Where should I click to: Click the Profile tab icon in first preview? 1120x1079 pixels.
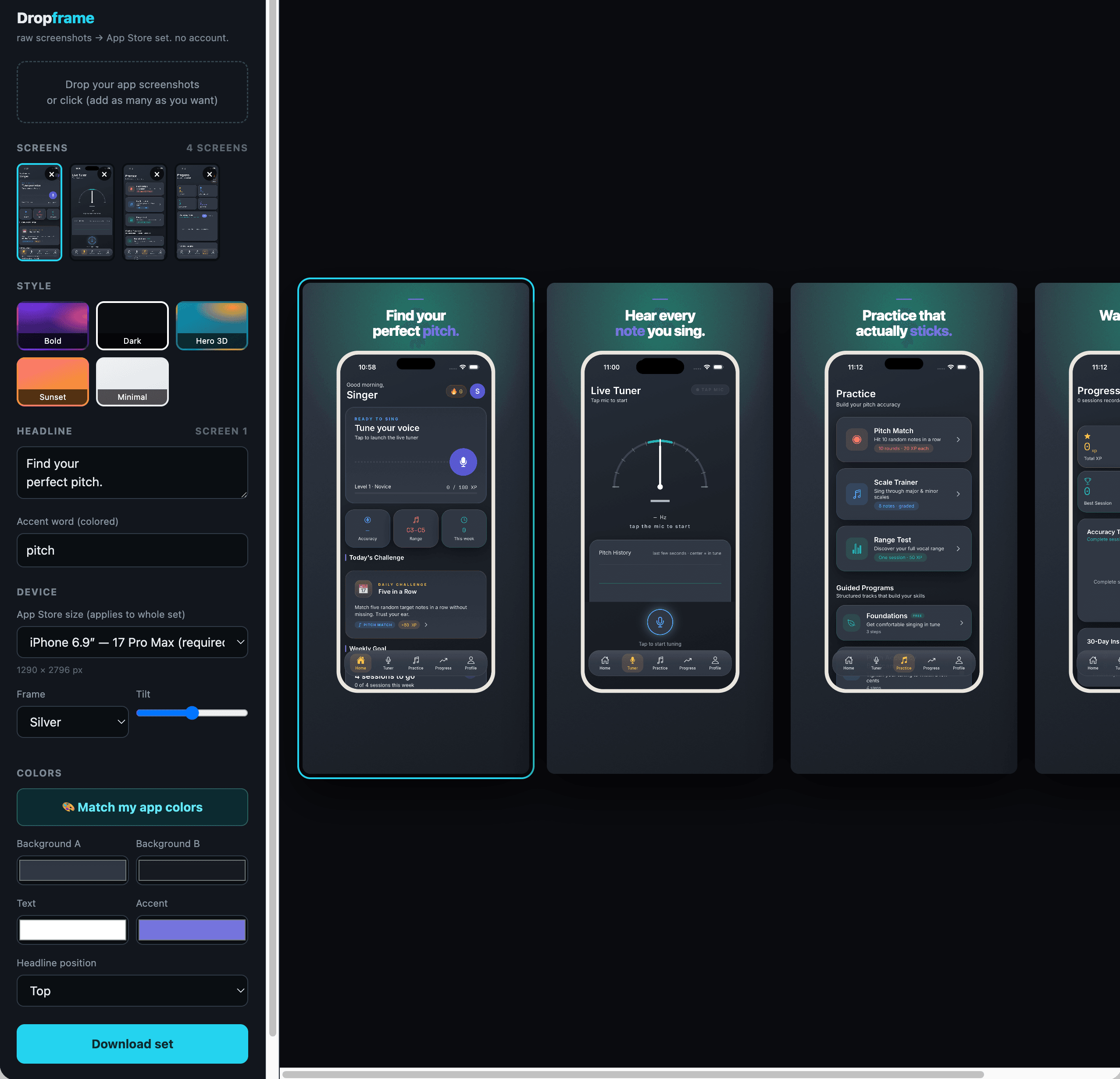click(471, 660)
